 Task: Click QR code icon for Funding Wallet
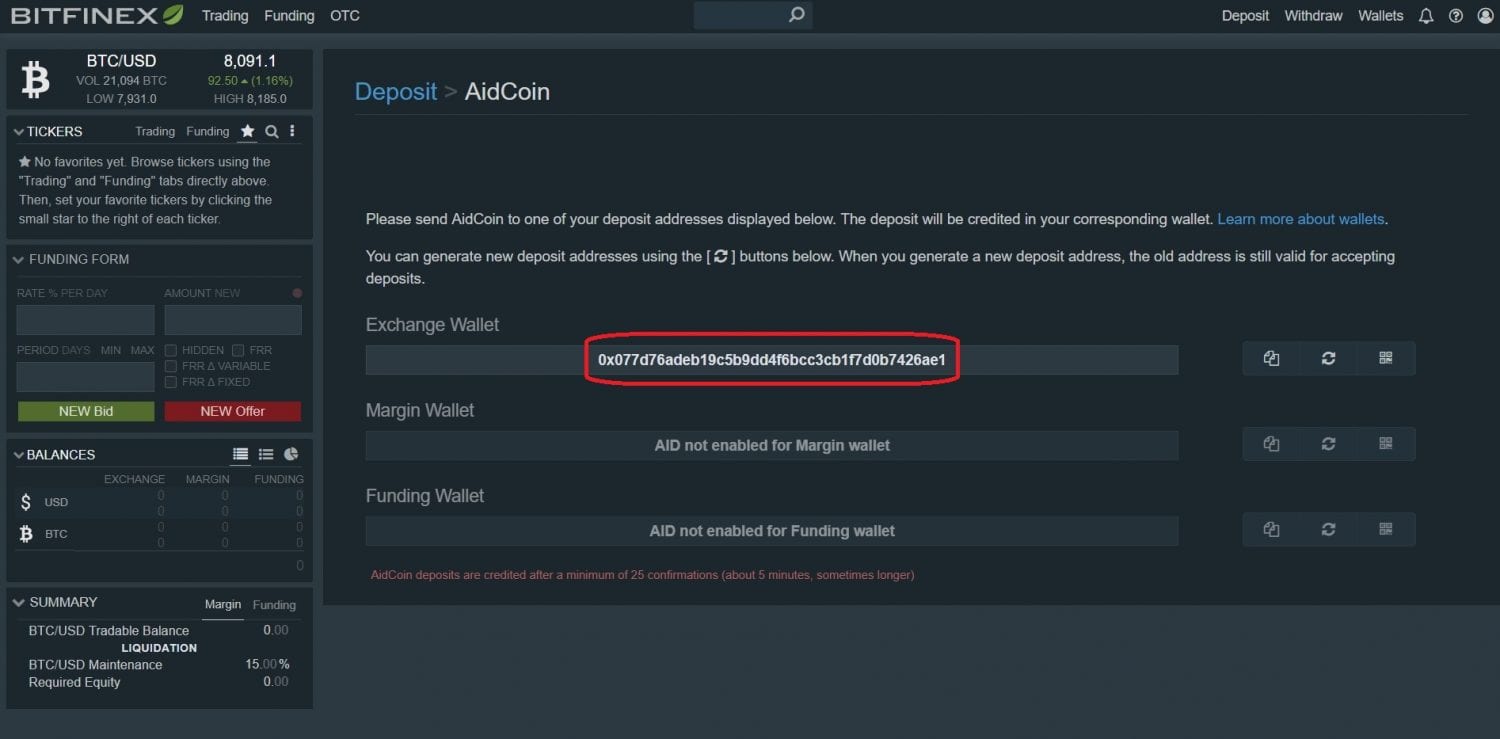point(1385,530)
